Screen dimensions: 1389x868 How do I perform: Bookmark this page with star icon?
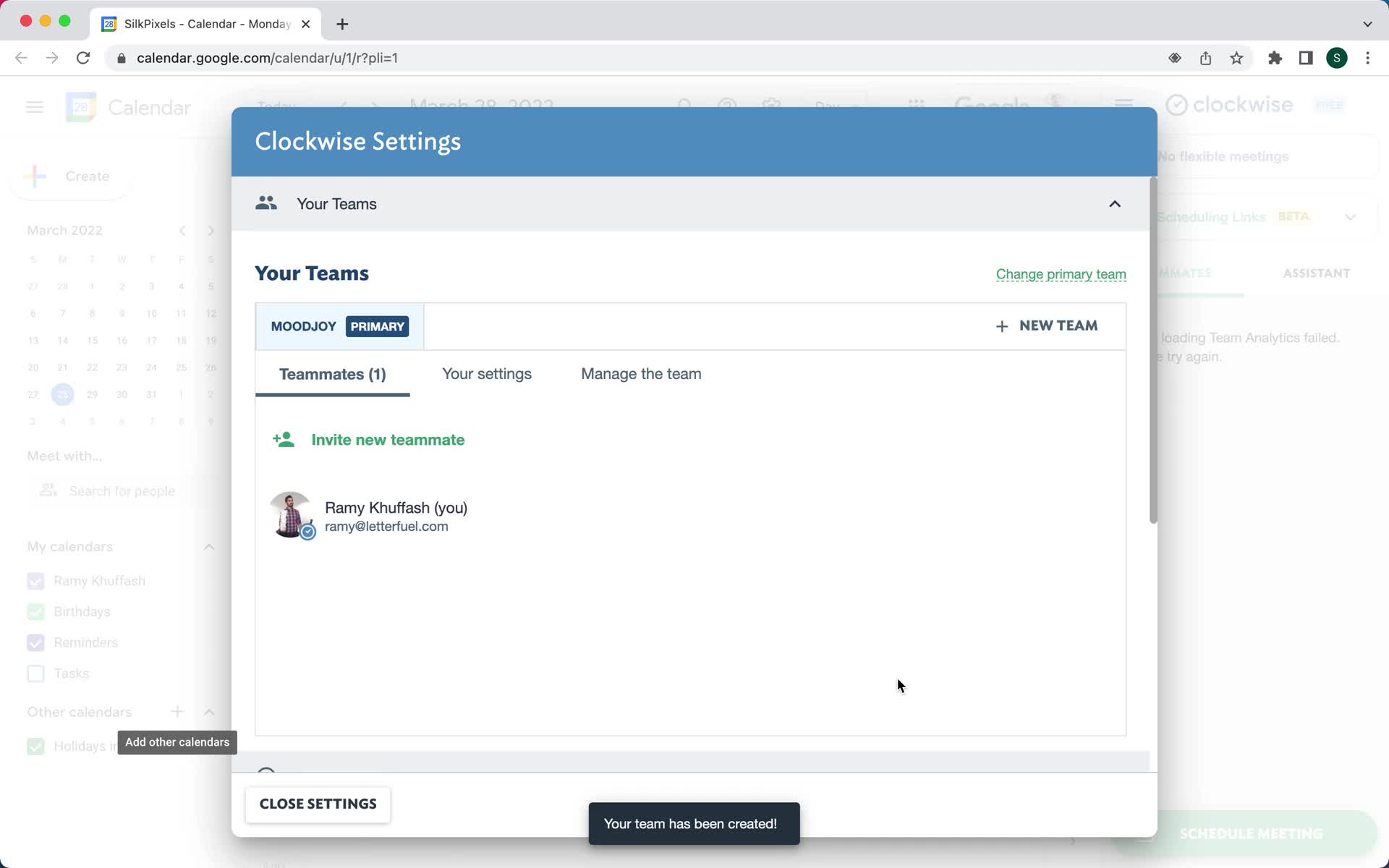point(1236,58)
